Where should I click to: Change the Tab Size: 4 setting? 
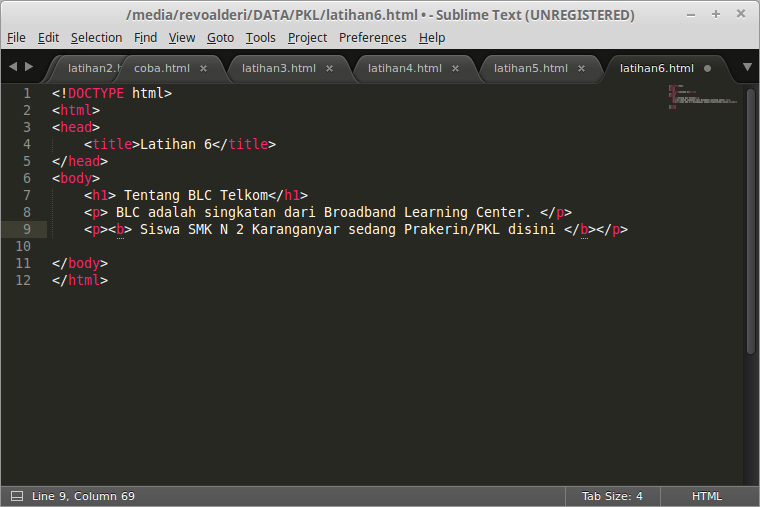pyautogui.click(x=612, y=496)
